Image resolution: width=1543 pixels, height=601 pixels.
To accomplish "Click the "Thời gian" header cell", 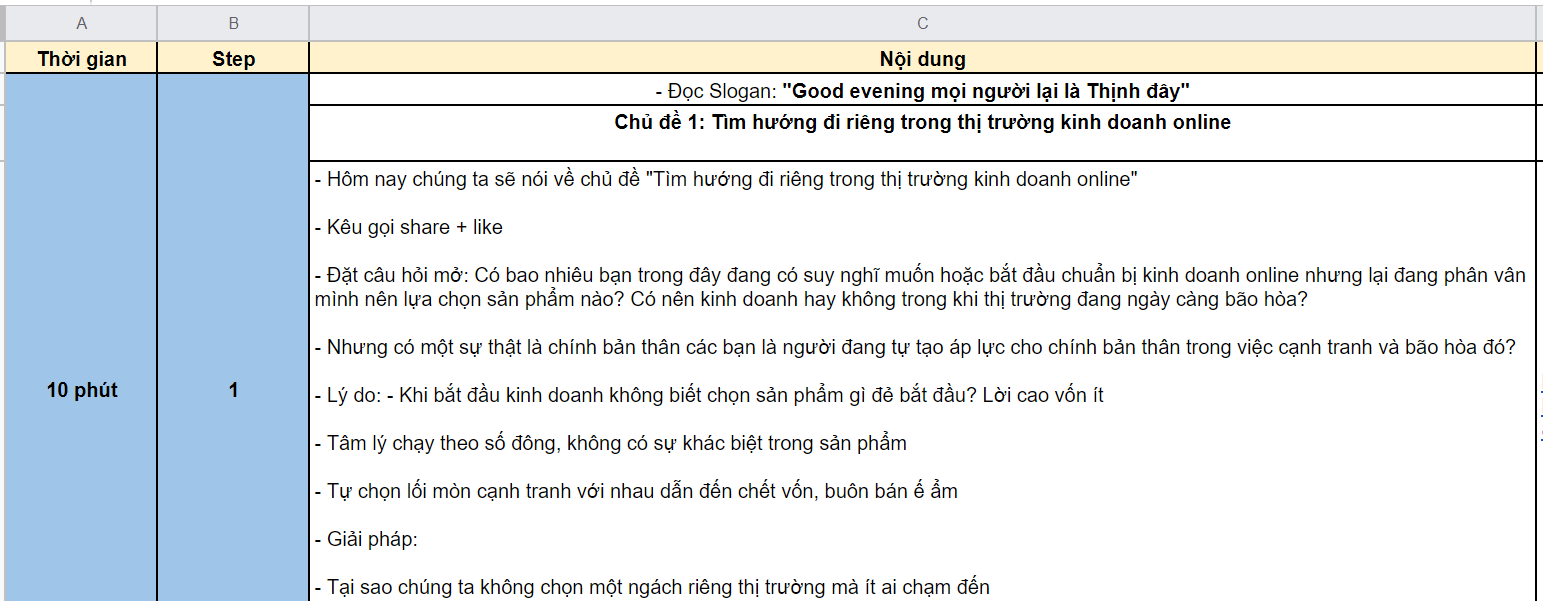I will (x=81, y=58).
